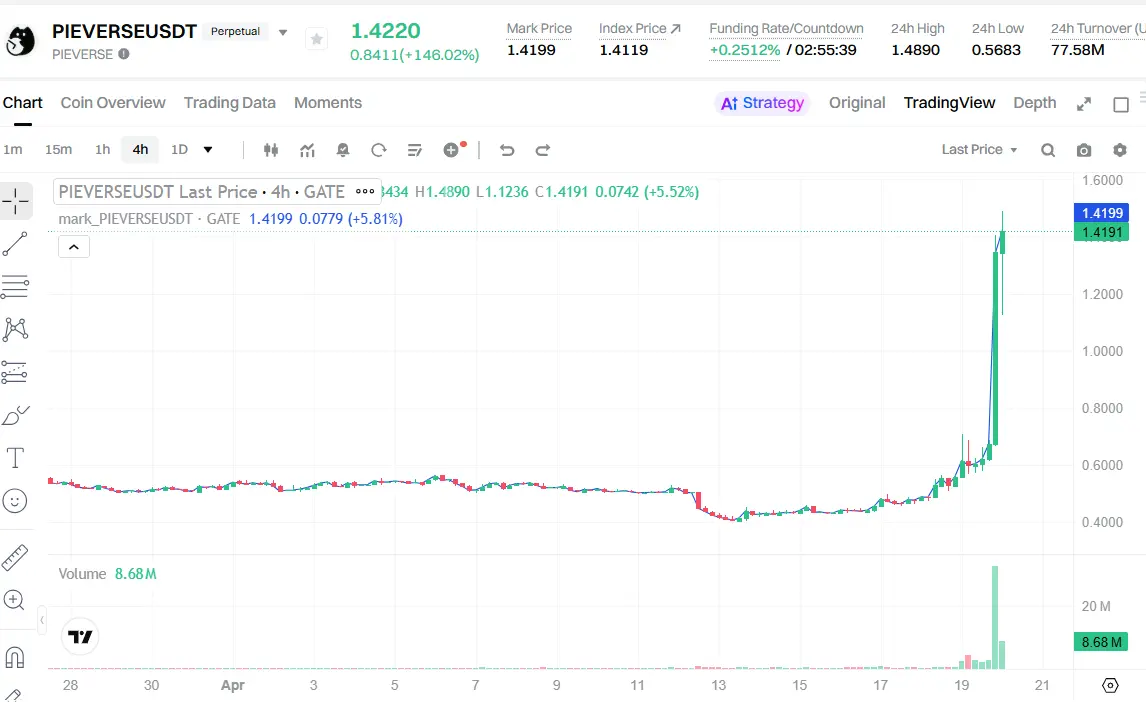Screen dimensions: 1146x702
Task: Click the zoom in tool
Action: [x=15, y=600]
